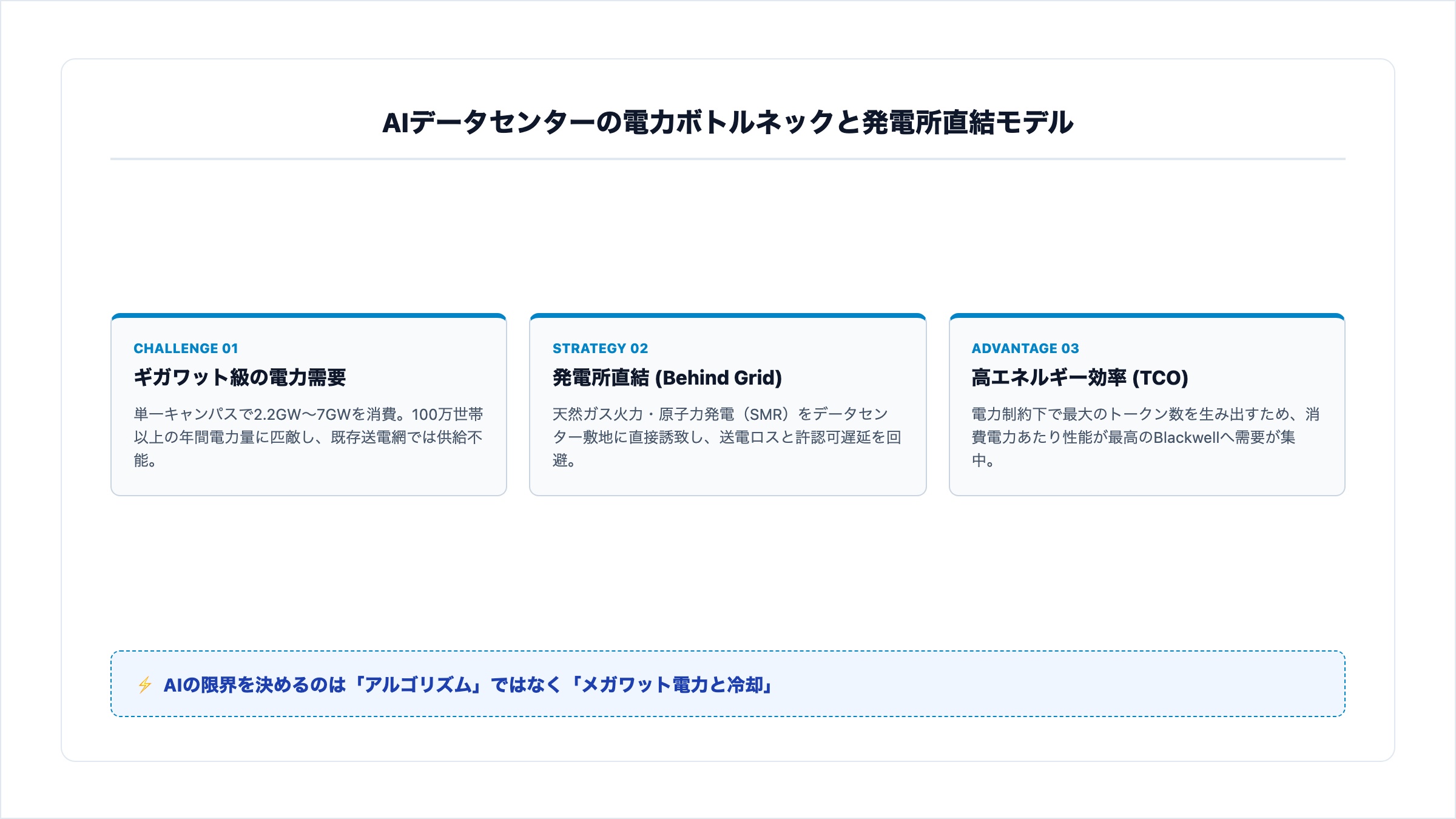The image size is (1456, 819).
Task: Select the slide title about AIデータセンター
Action: (727, 123)
